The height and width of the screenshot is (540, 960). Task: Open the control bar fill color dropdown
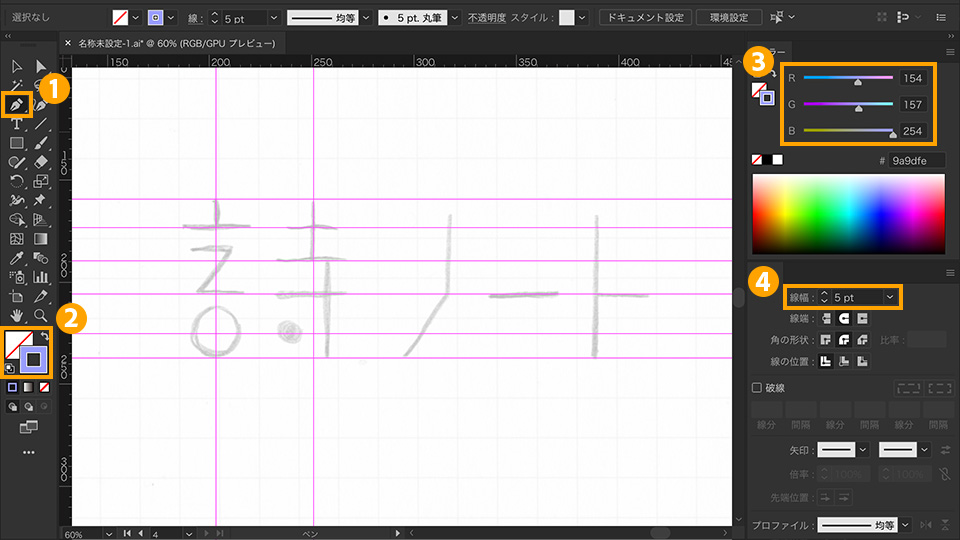[136, 18]
